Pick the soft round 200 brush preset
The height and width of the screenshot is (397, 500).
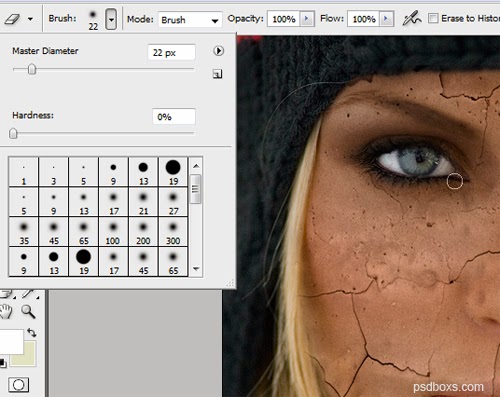click(x=143, y=232)
